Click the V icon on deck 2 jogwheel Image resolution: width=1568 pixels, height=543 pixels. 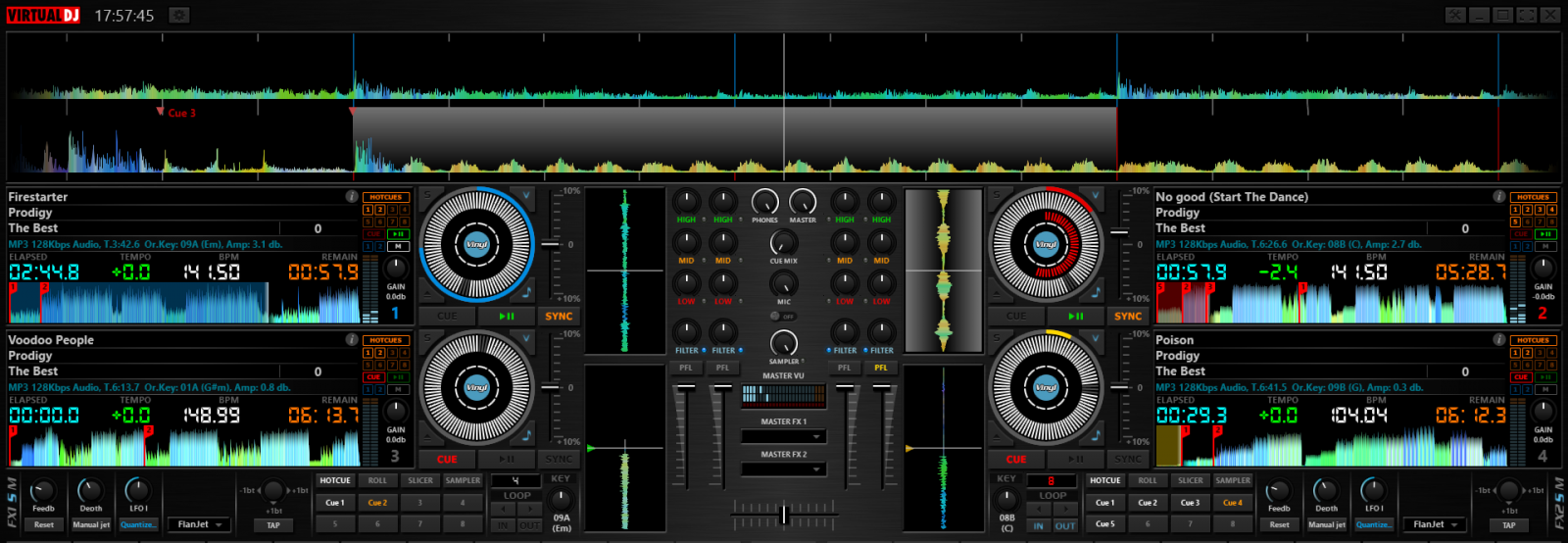1096,196
